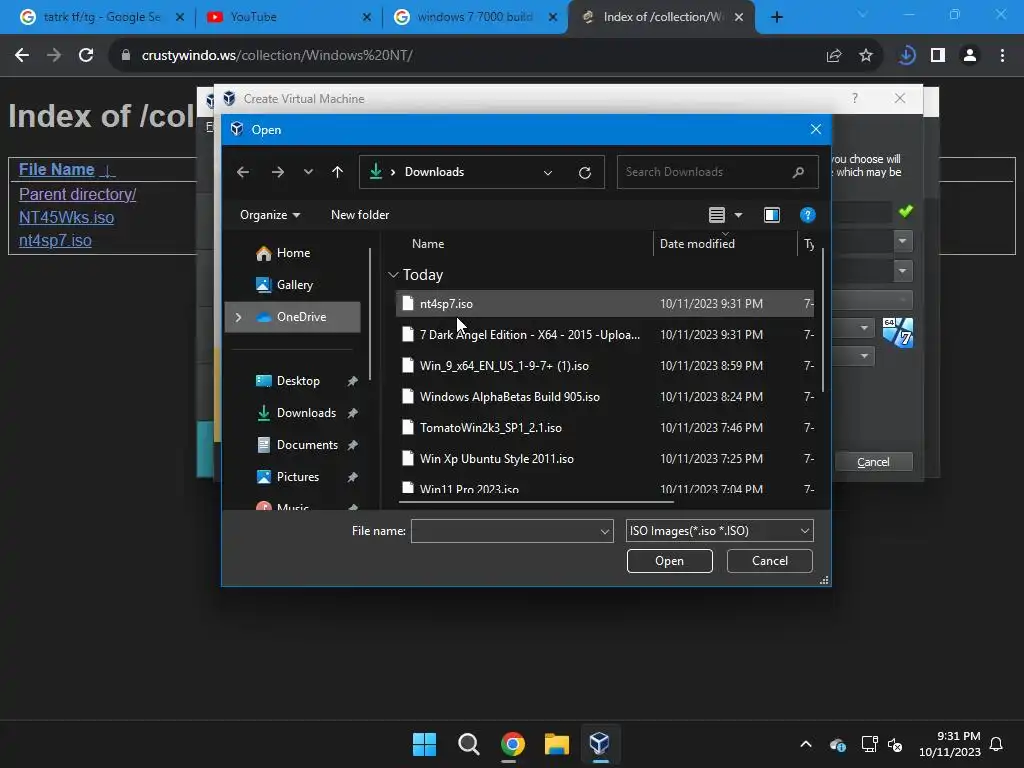The height and width of the screenshot is (768, 1024).
Task: Expand the address bar path dropdown
Action: coord(548,172)
